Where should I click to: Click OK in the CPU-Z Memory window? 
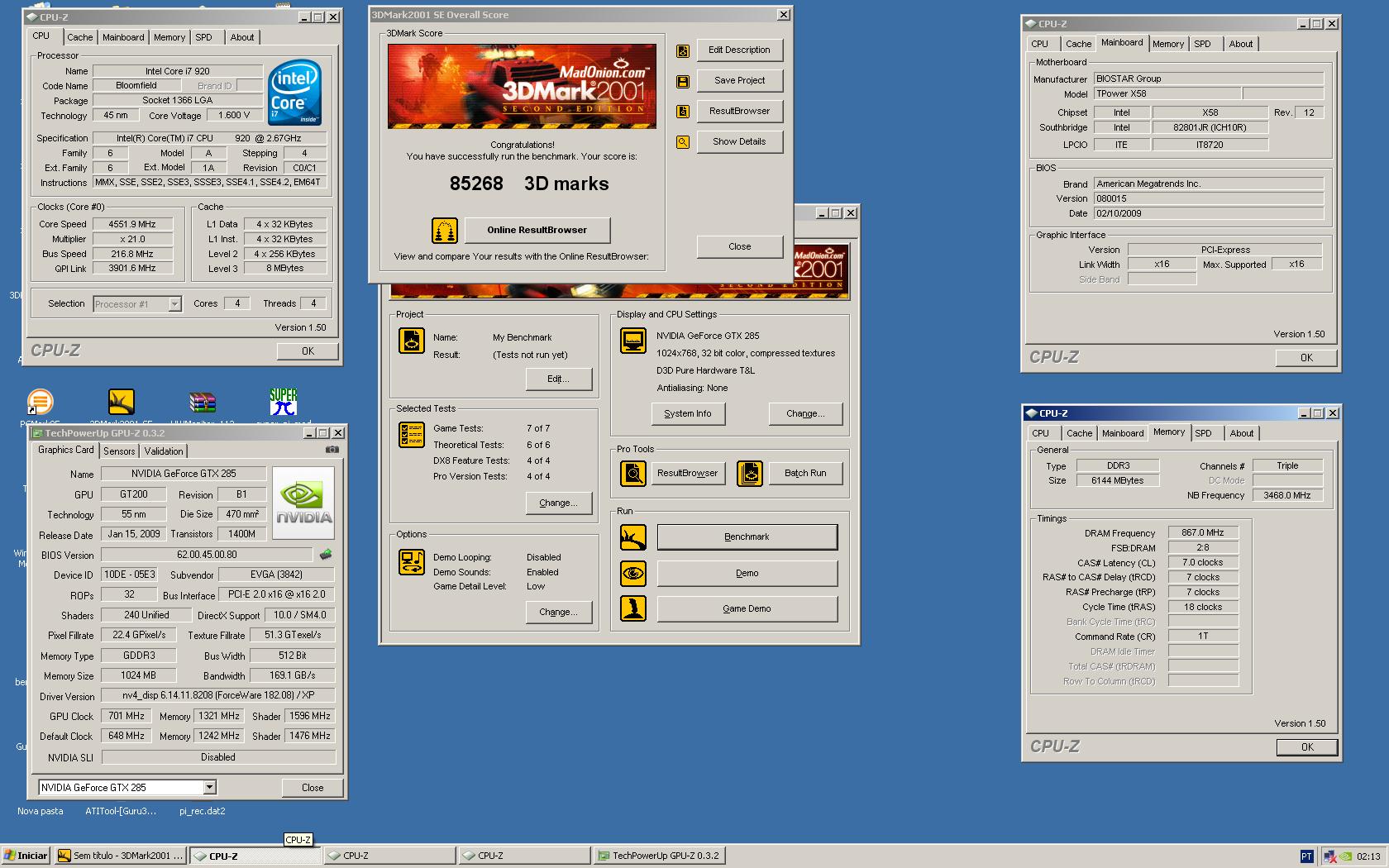[1307, 747]
